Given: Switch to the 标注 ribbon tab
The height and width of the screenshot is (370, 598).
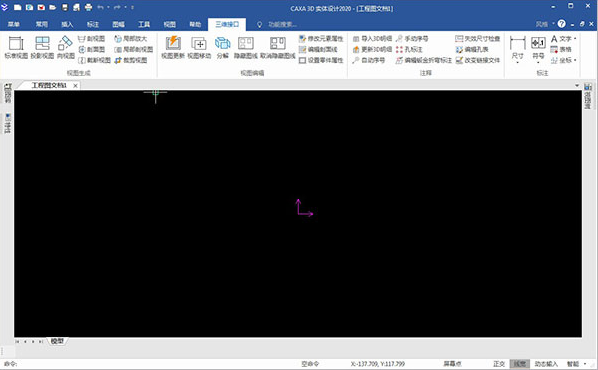Looking at the screenshot, I should pyautogui.click(x=93, y=24).
